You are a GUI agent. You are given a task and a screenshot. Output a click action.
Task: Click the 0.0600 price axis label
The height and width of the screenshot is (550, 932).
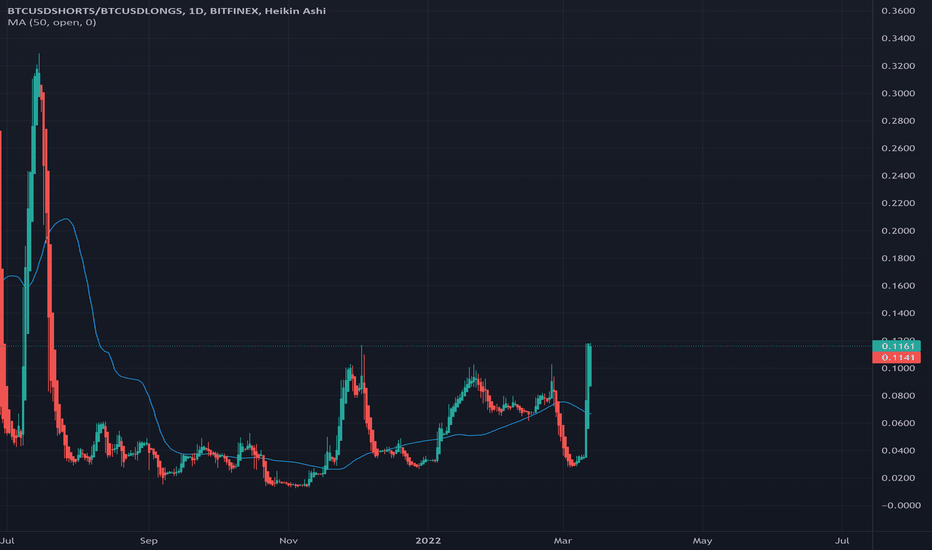(x=898, y=423)
